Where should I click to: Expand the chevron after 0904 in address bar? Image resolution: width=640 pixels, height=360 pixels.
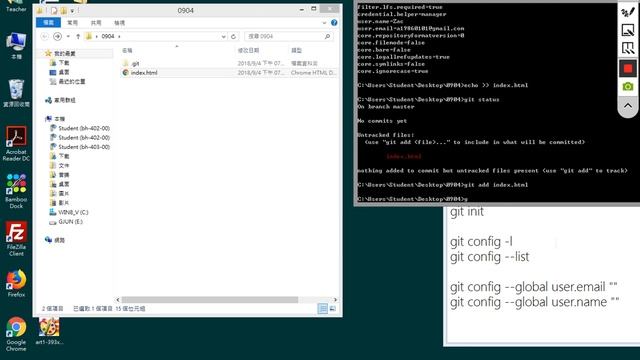[119, 36]
